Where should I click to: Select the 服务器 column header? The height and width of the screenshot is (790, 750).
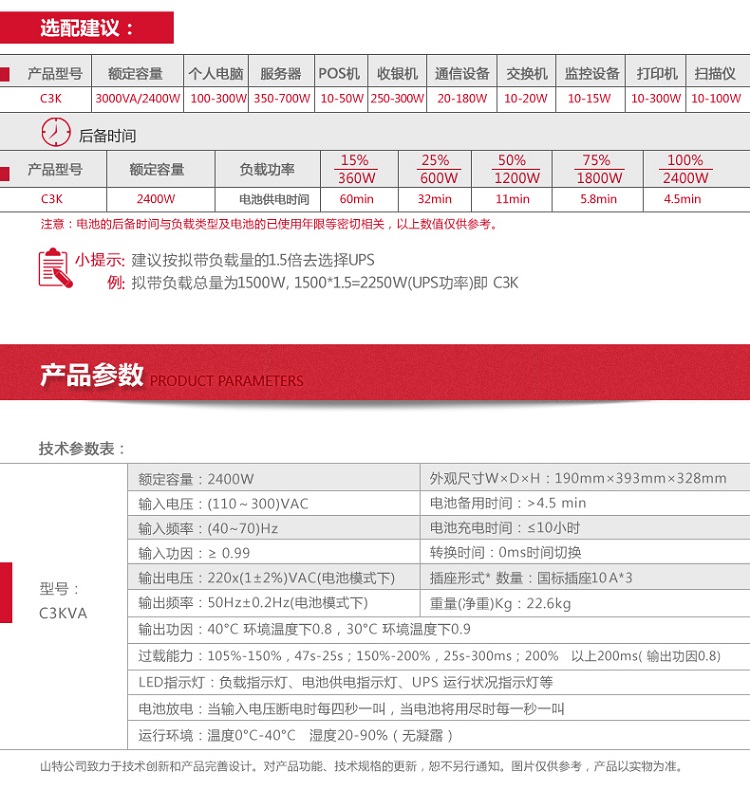tap(281, 74)
